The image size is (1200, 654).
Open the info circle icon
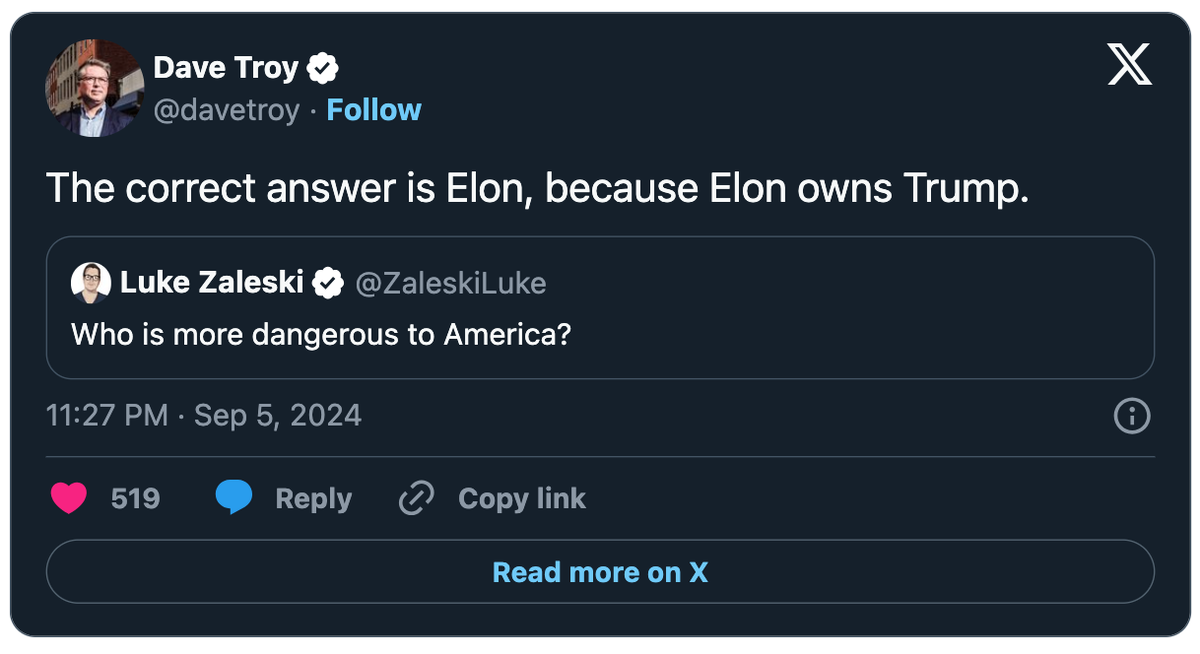coord(1132,416)
